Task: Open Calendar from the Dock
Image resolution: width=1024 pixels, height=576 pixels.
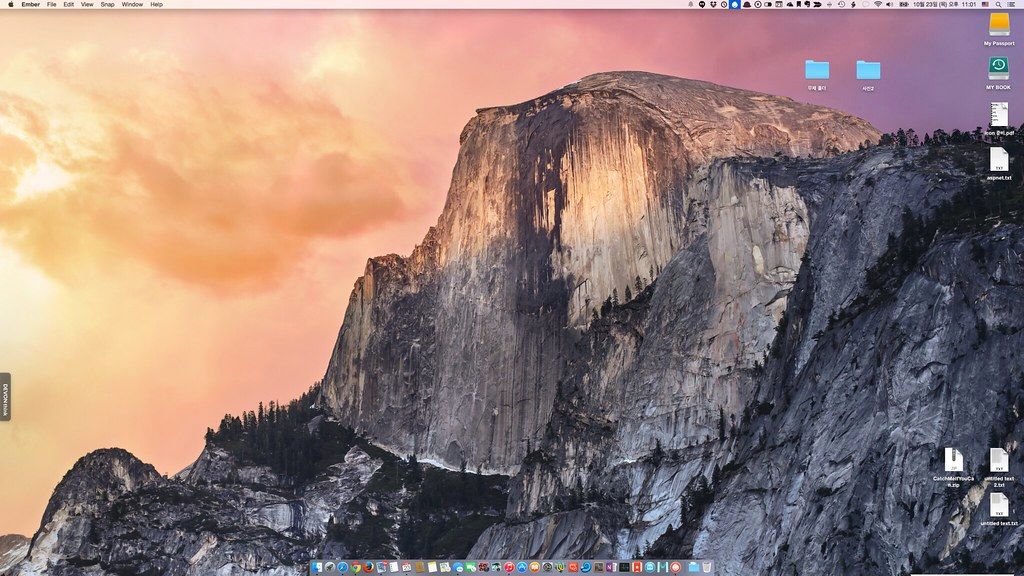Action: click(x=407, y=567)
